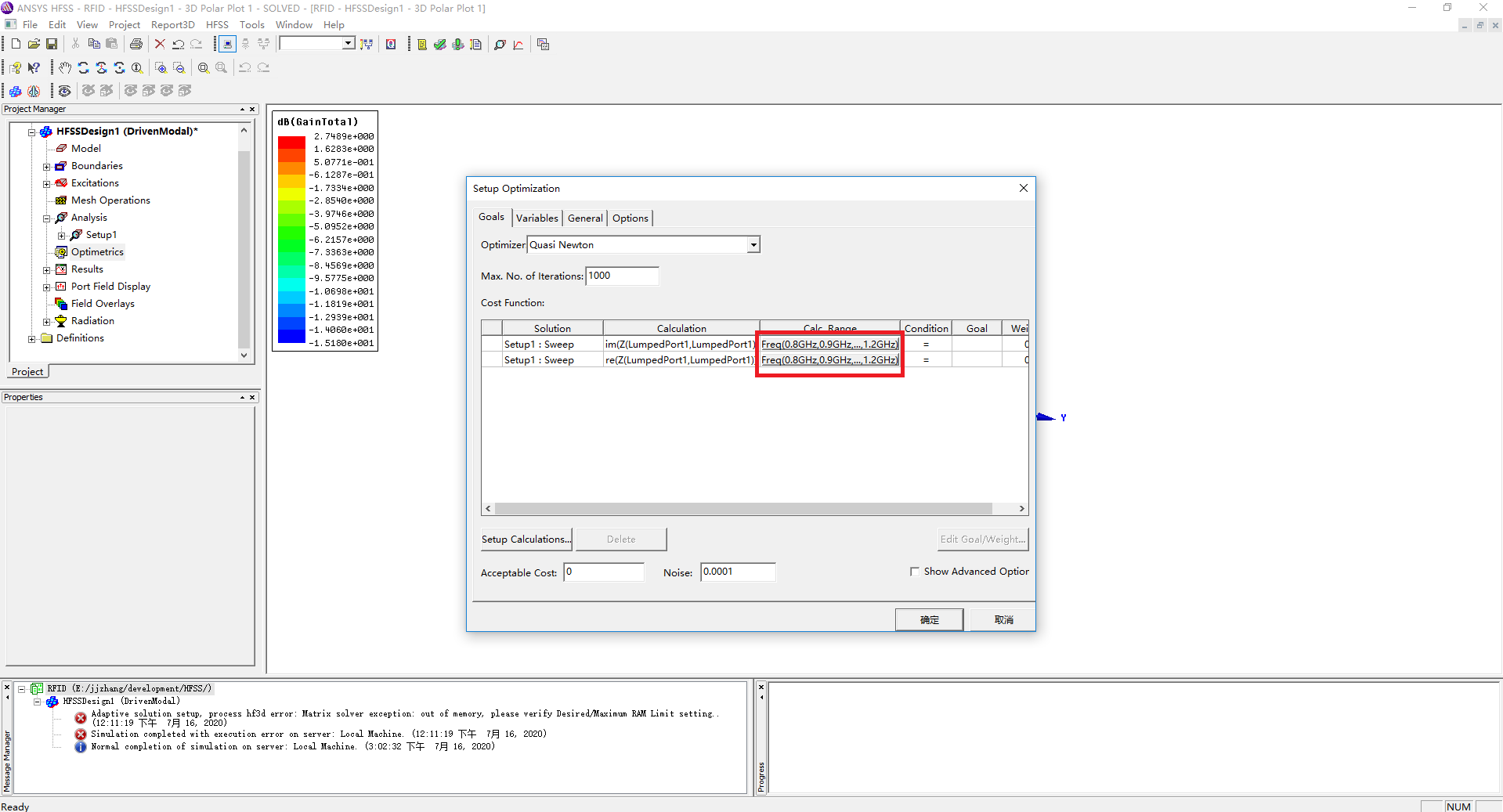Click the red X Delete toolbar icon

click(160, 45)
